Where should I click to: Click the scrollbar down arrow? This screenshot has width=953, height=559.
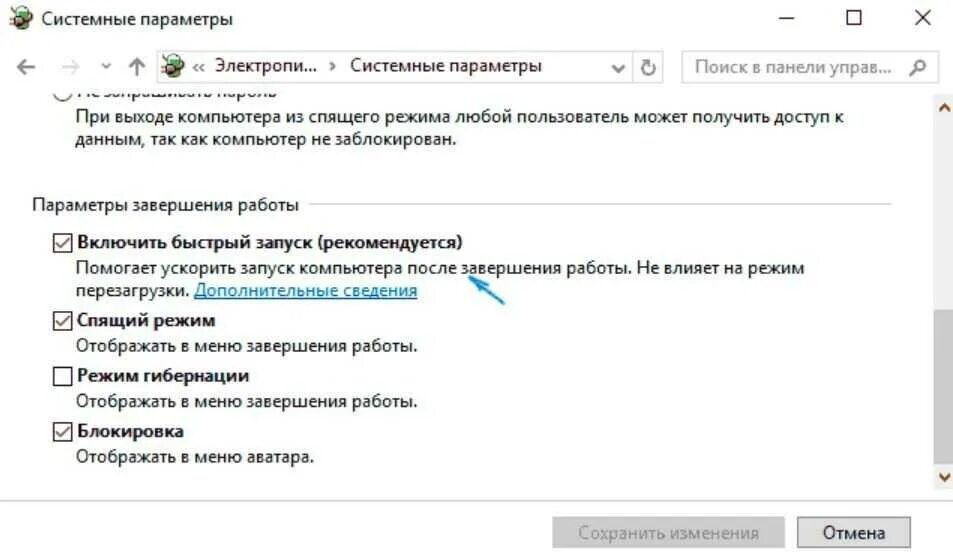(x=944, y=477)
